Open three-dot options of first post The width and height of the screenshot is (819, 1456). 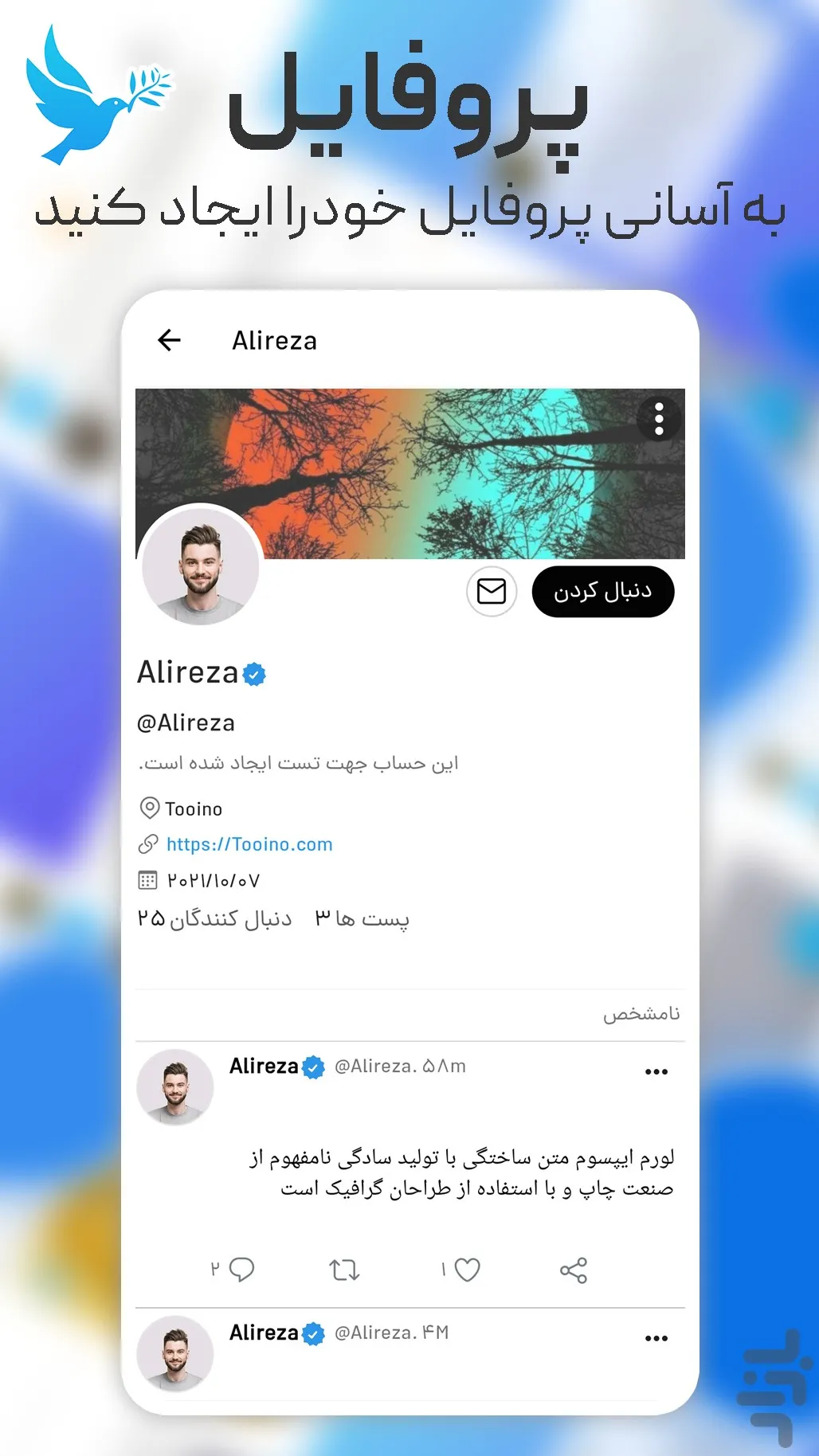[656, 1072]
